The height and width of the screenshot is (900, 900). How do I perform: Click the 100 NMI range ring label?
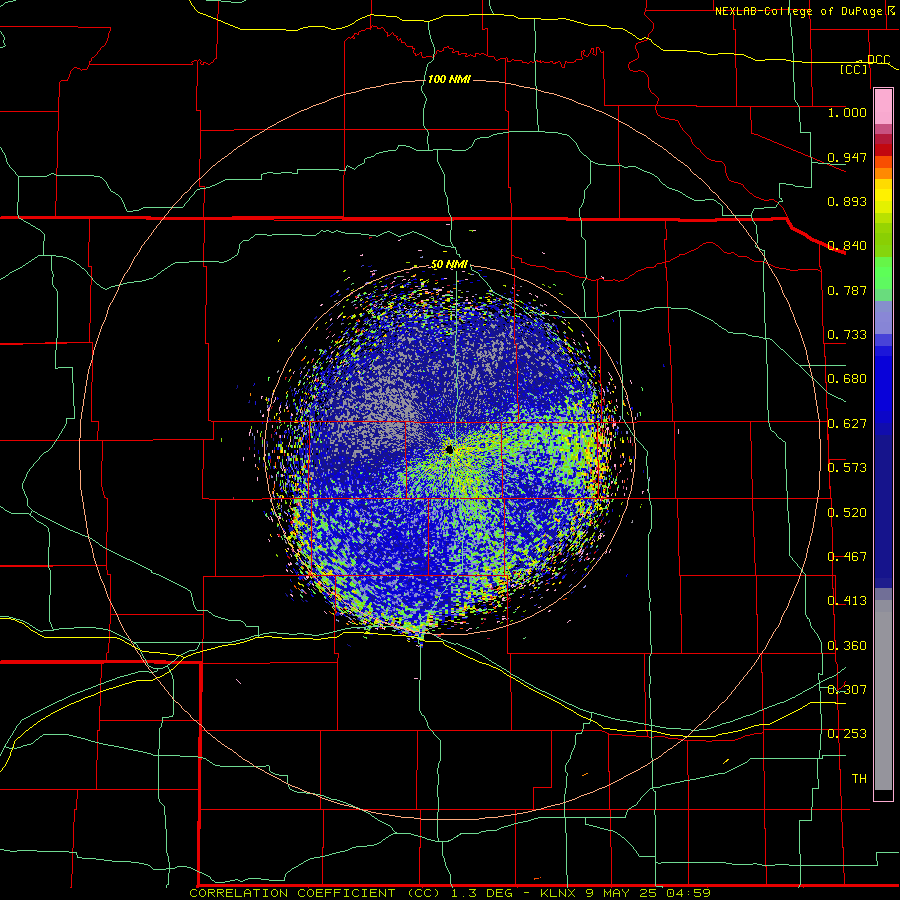pyautogui.click(x=449, y=79)
